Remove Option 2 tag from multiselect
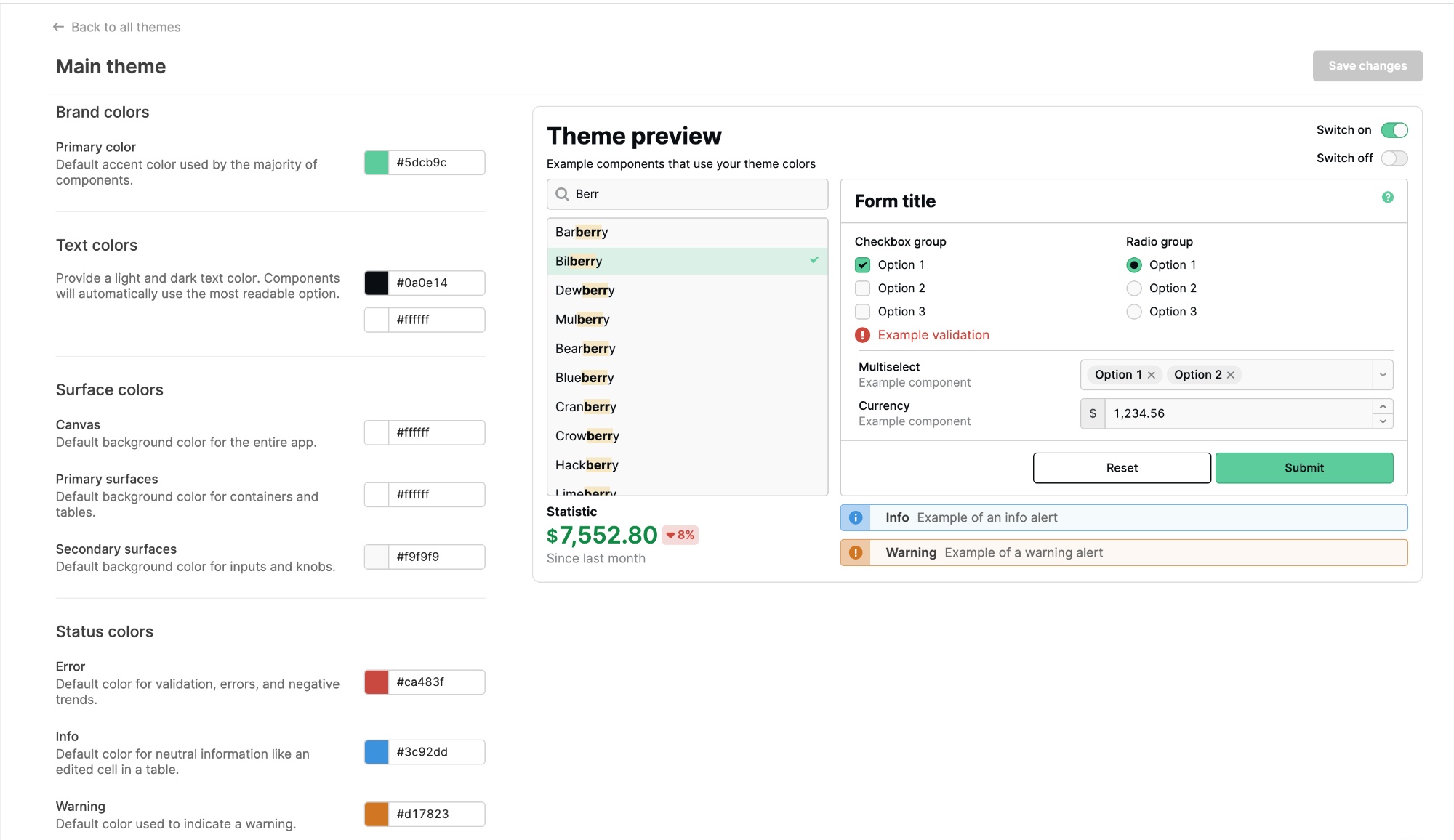 1231,375
